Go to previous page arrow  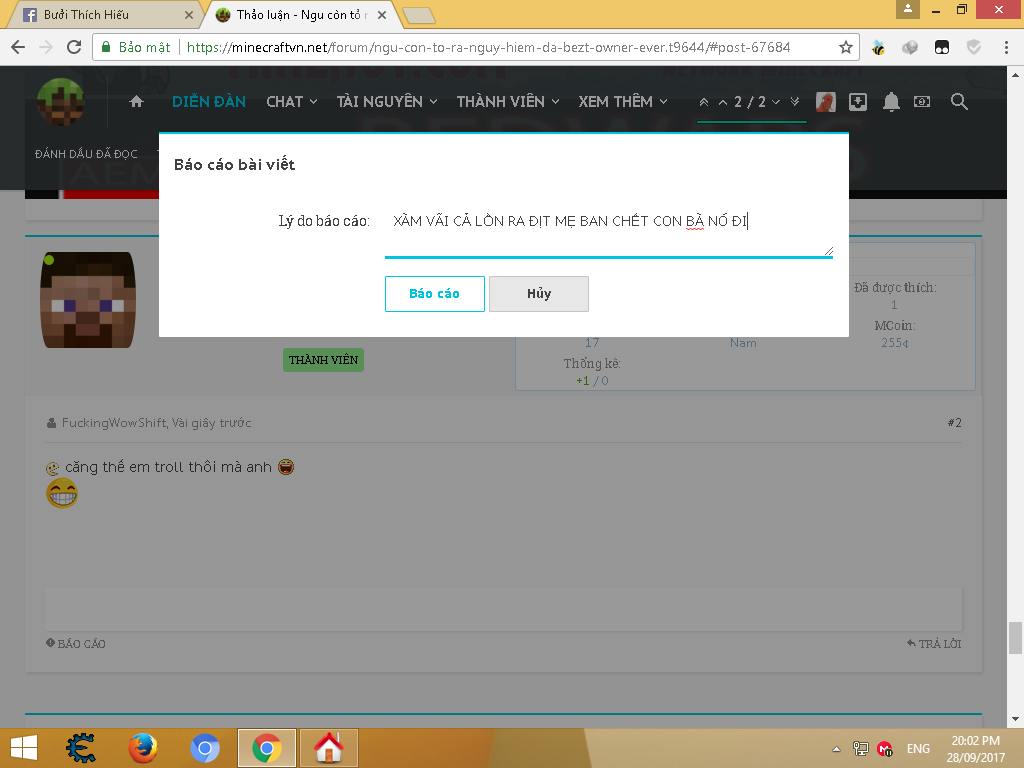point(723,103)
